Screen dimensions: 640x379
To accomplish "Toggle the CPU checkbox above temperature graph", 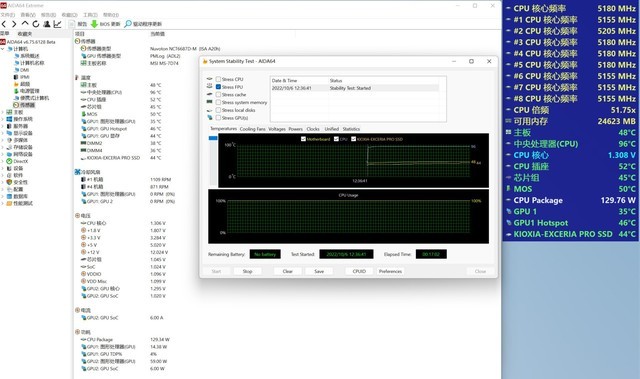I will (x=336, y=139).
